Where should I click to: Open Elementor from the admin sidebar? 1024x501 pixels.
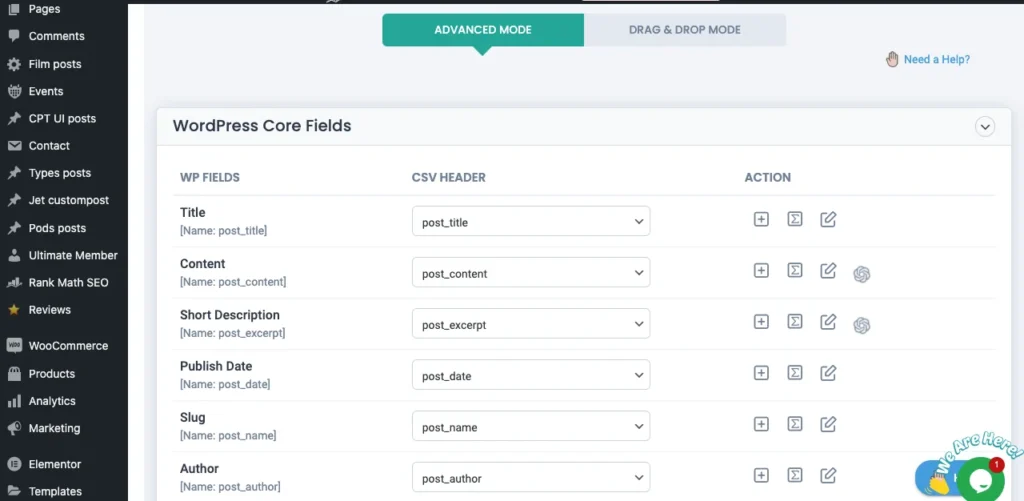click(55, 464)
